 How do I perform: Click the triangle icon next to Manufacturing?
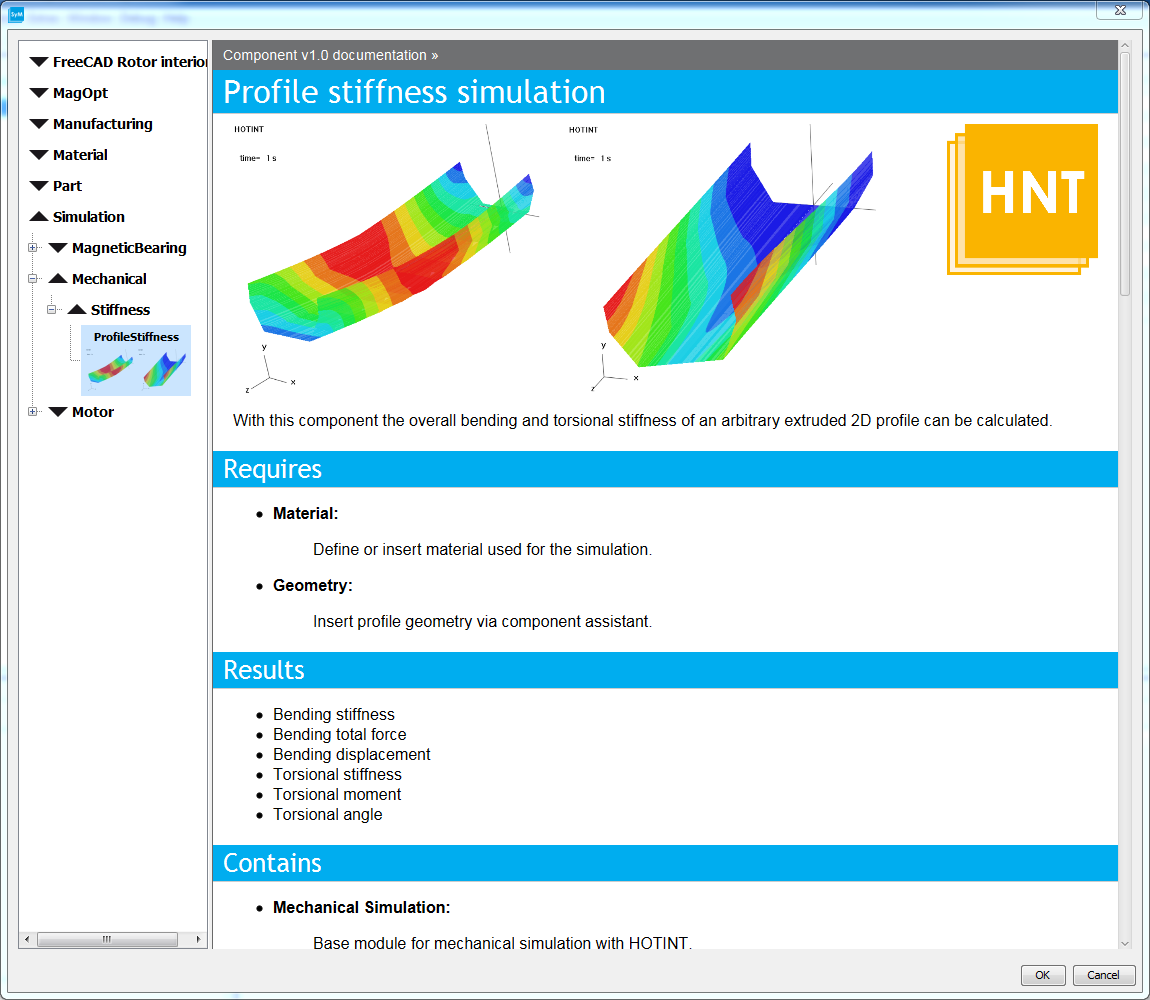click(39, 125)
